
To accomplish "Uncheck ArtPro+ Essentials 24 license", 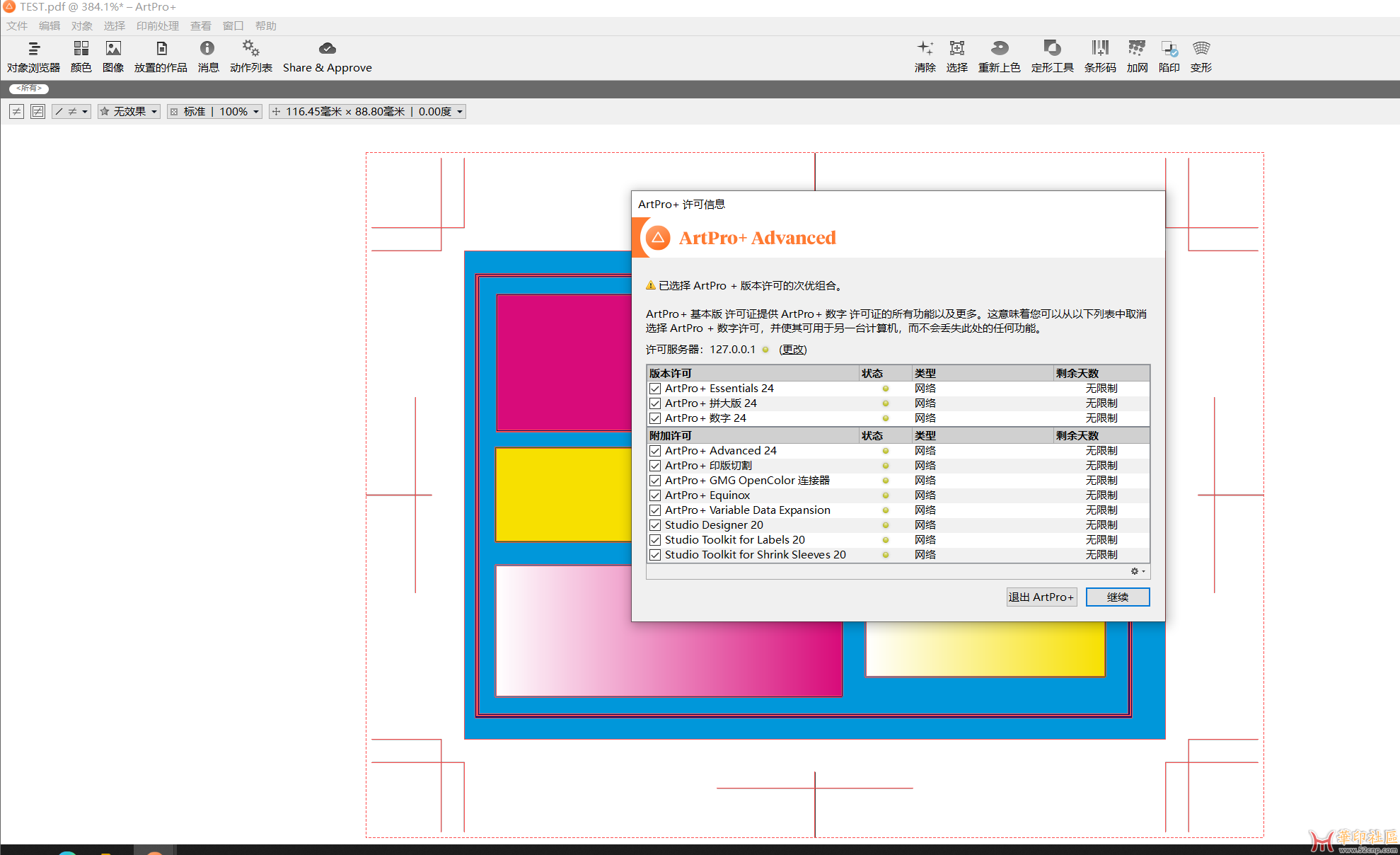I will [x=655, y=389].
